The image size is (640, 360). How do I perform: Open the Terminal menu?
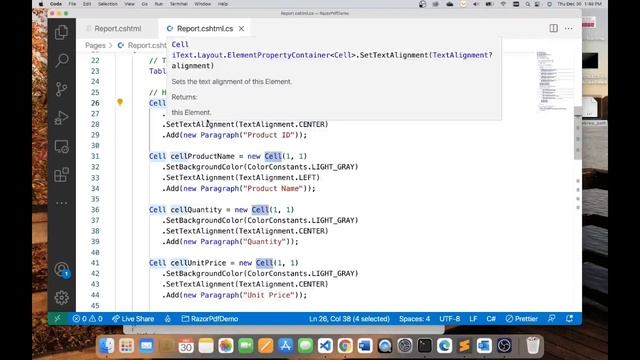(x=178, y=4)
